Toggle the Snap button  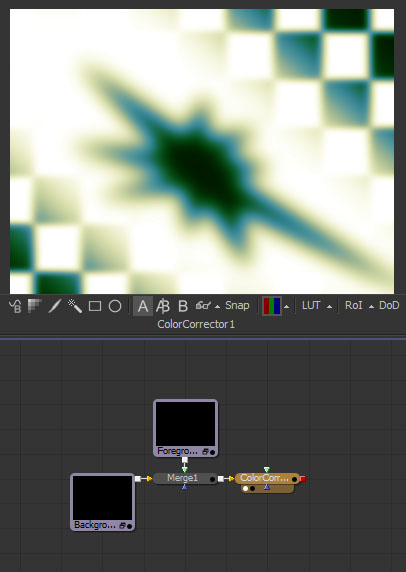(237, 305)
